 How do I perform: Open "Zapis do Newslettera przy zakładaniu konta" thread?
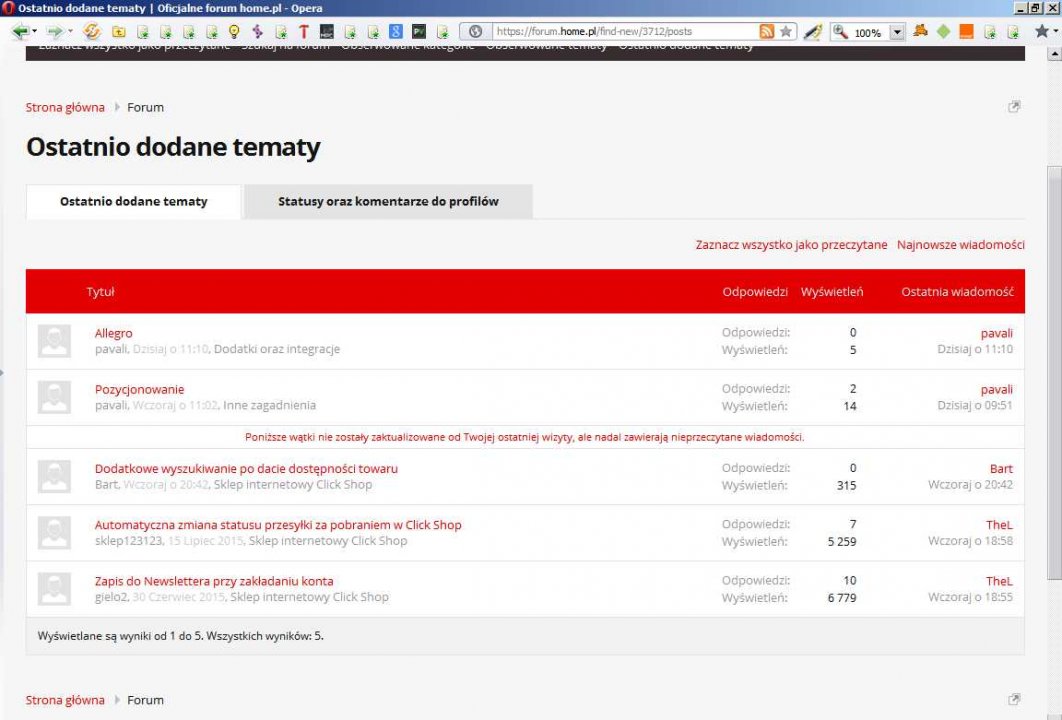tap(214, 581)
